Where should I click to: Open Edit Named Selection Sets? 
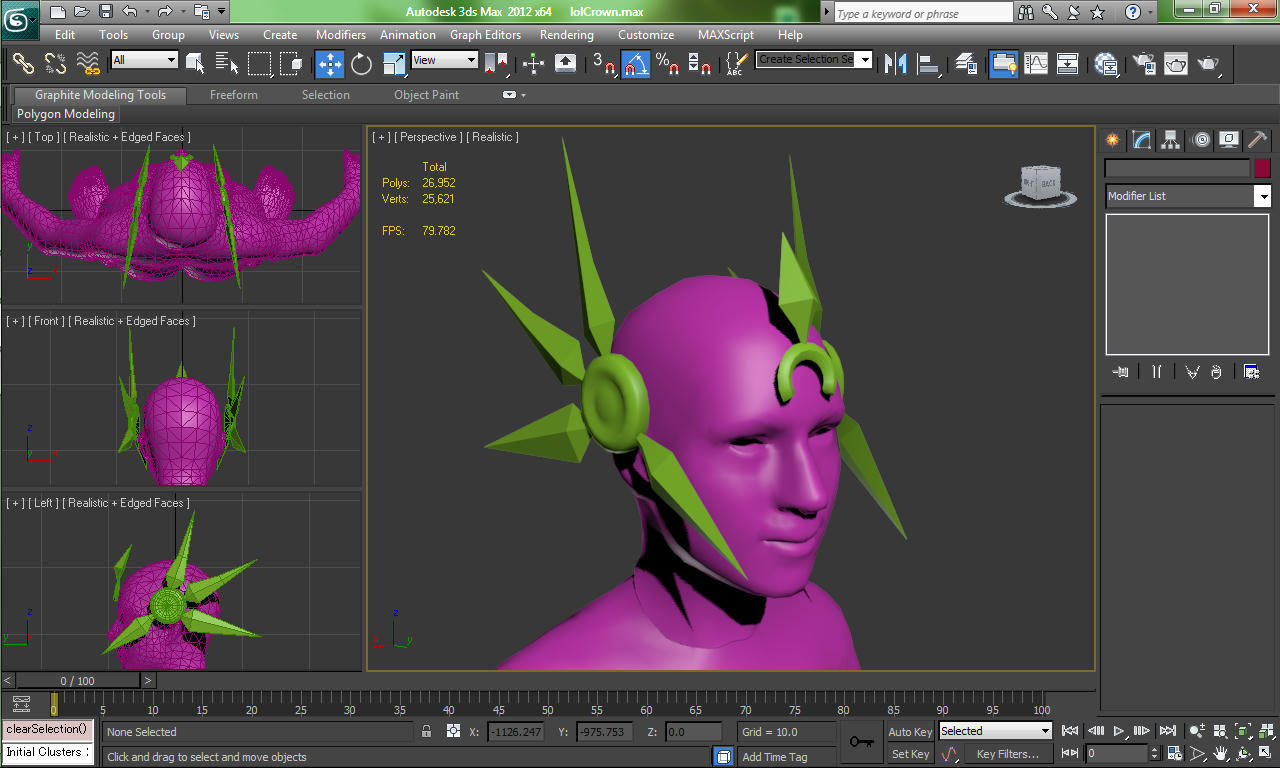coord(736,63)
